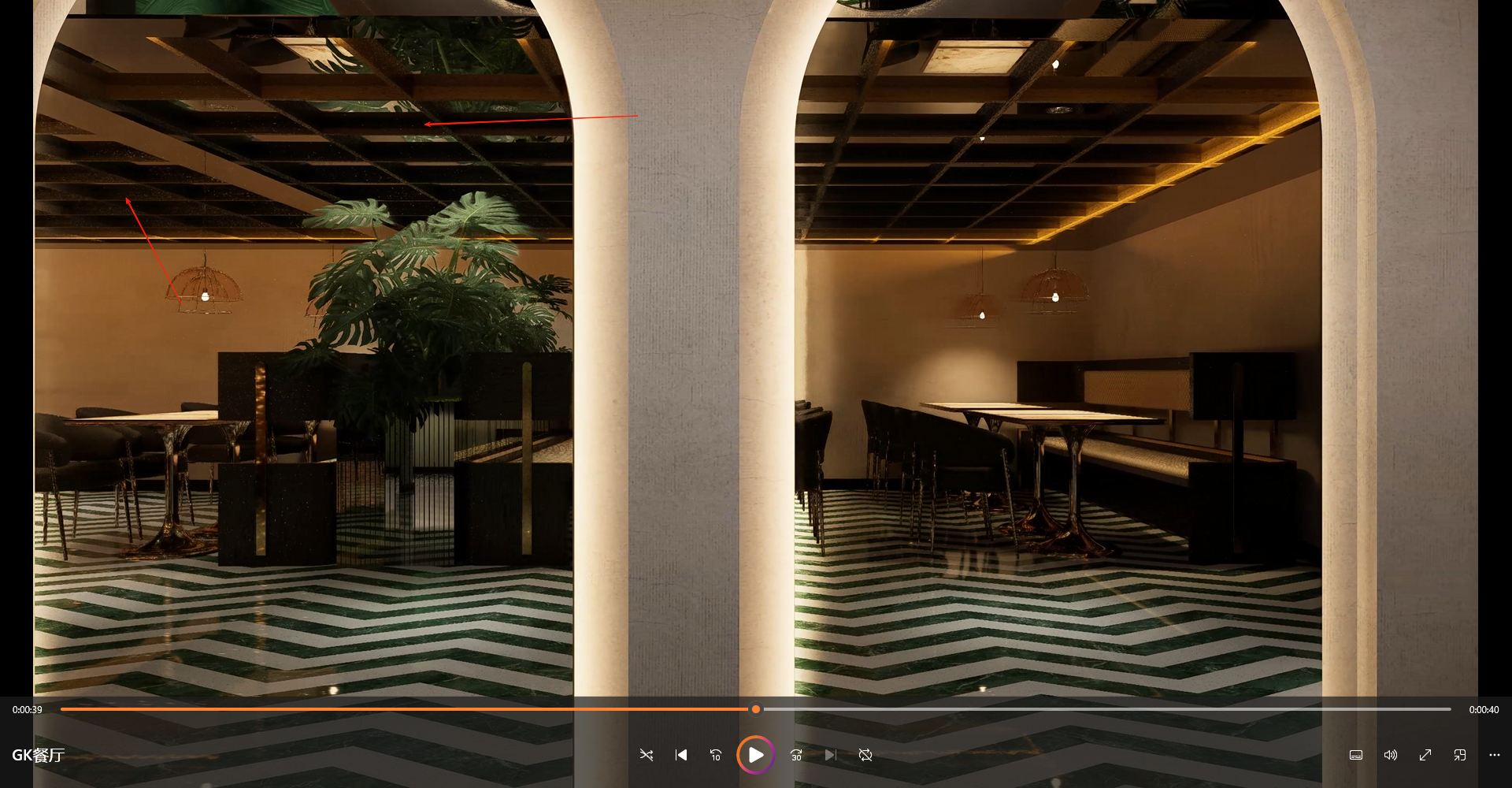
Task: Go to the next track
Action: 830,755
